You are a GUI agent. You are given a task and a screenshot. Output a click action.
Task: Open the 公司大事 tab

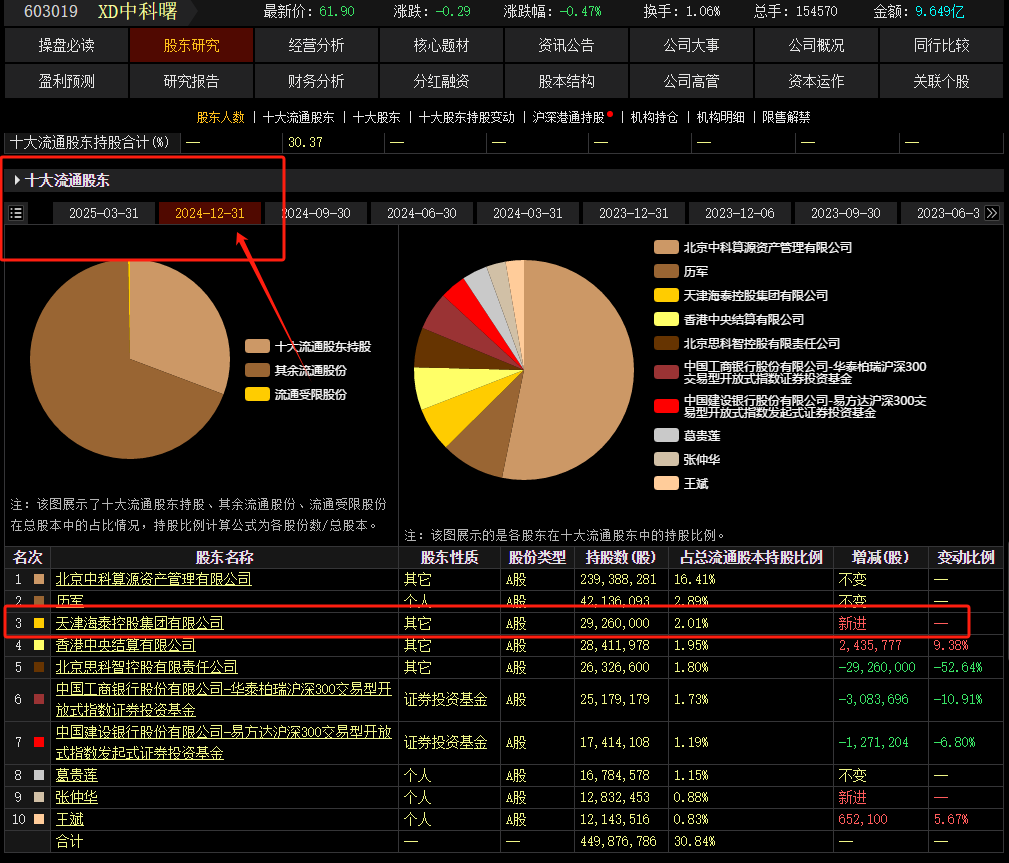691,46
